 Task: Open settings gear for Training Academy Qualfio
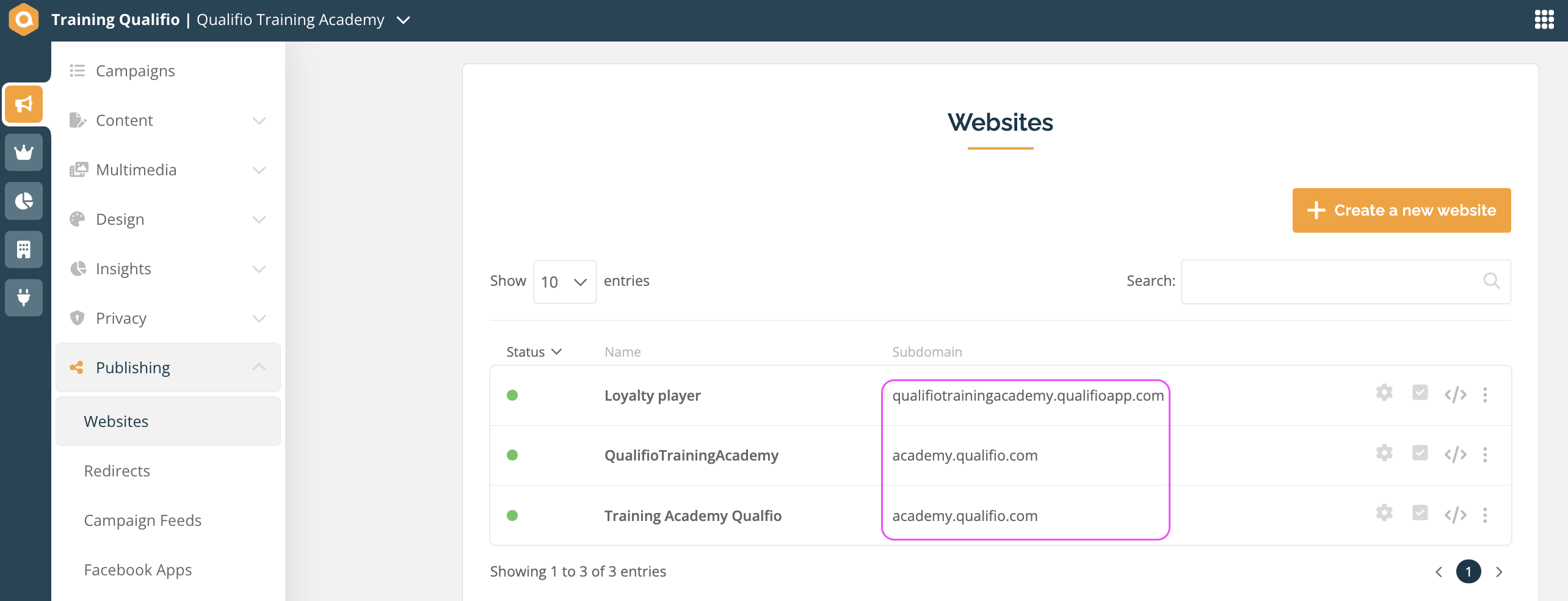click(1384, 513)
